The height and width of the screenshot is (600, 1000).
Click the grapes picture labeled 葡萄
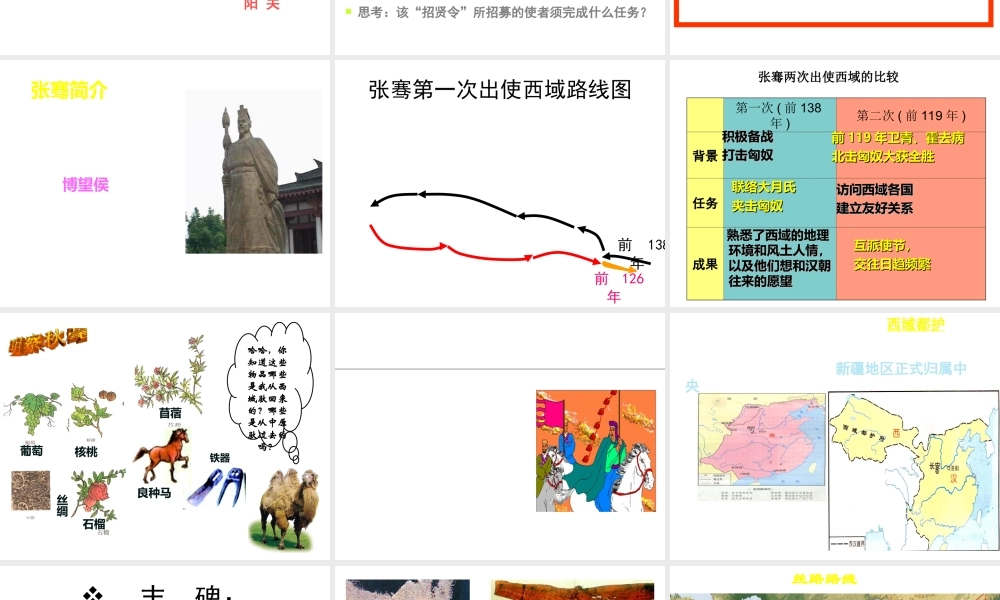click(x=32, y=414)
